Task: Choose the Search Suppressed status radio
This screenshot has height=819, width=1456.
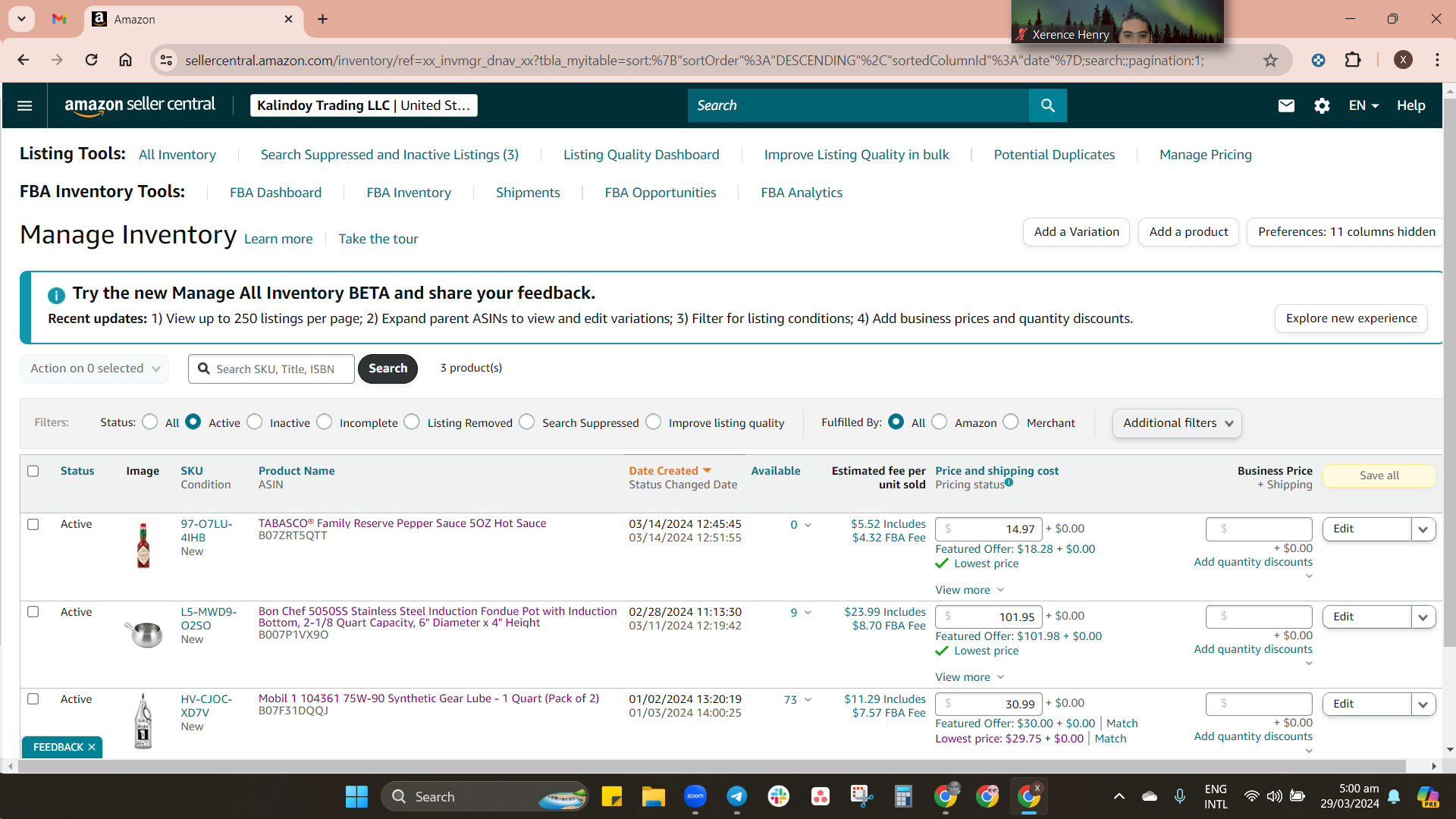Action: pyautogui.click(x=527, y=422)
